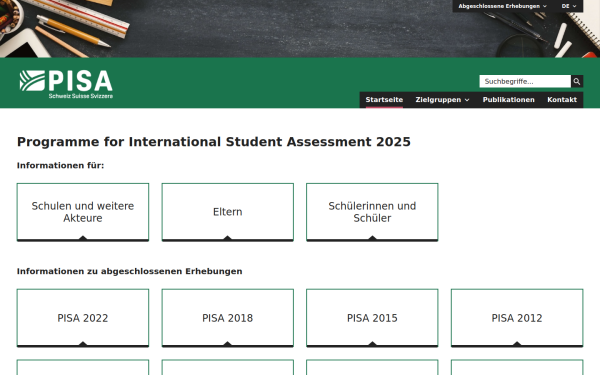The image size is (600, 375).
Task: Click the search magnifier icon button
Action: coord(577,81)
